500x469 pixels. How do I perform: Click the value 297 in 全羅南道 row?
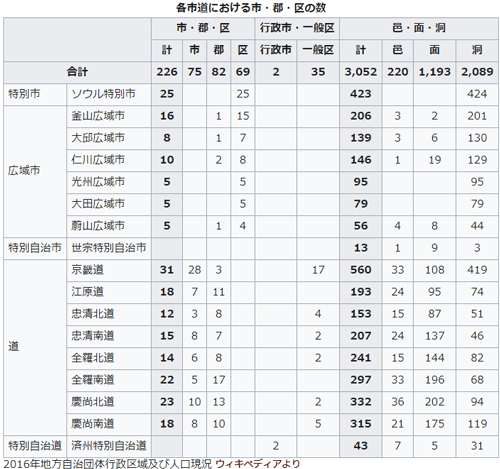pyautogui.click(x=361, y=380)
